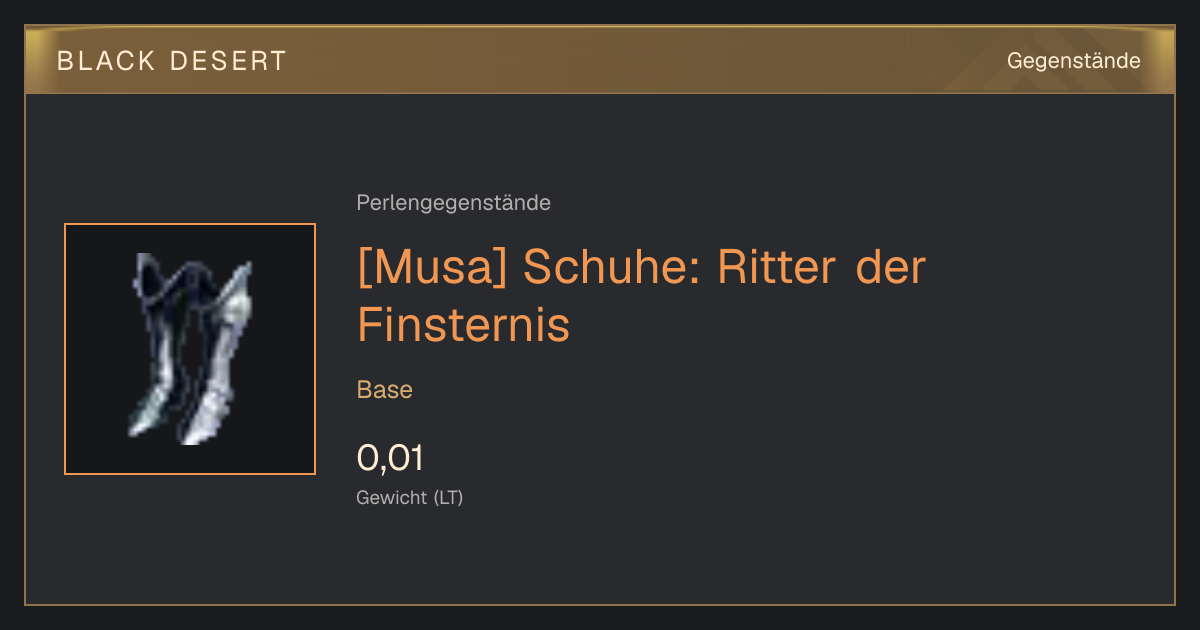
Task: Click the gold header banner center
Action: [600, 60]
